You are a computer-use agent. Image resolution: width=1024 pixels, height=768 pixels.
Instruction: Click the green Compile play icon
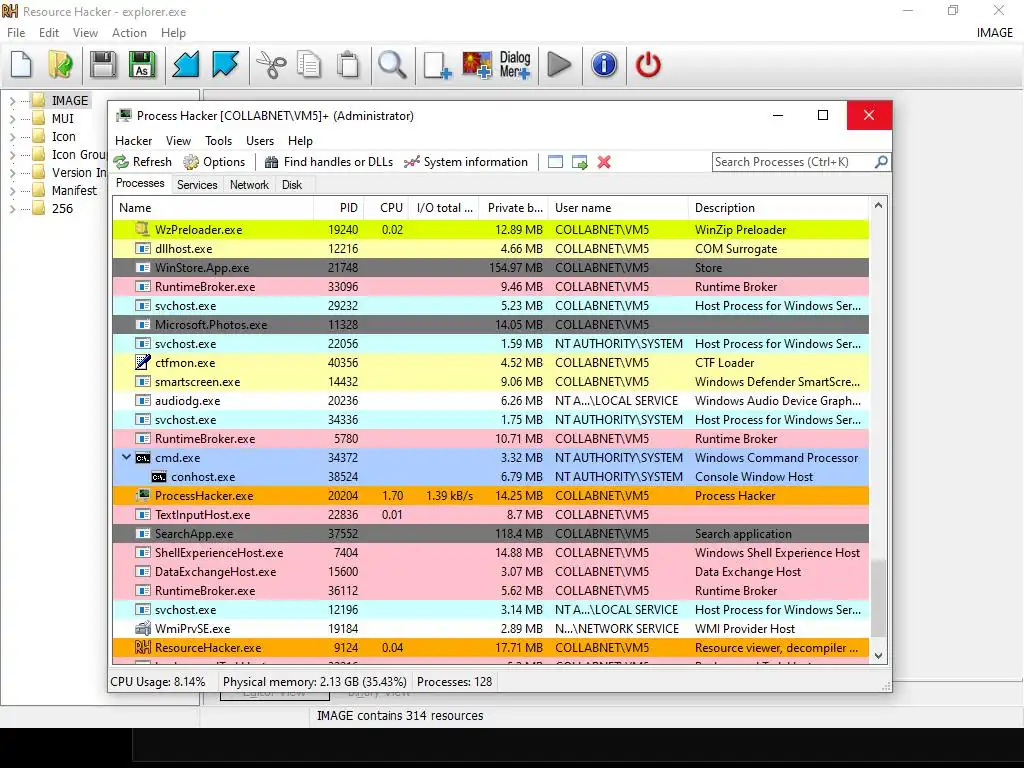coord(559,65)
